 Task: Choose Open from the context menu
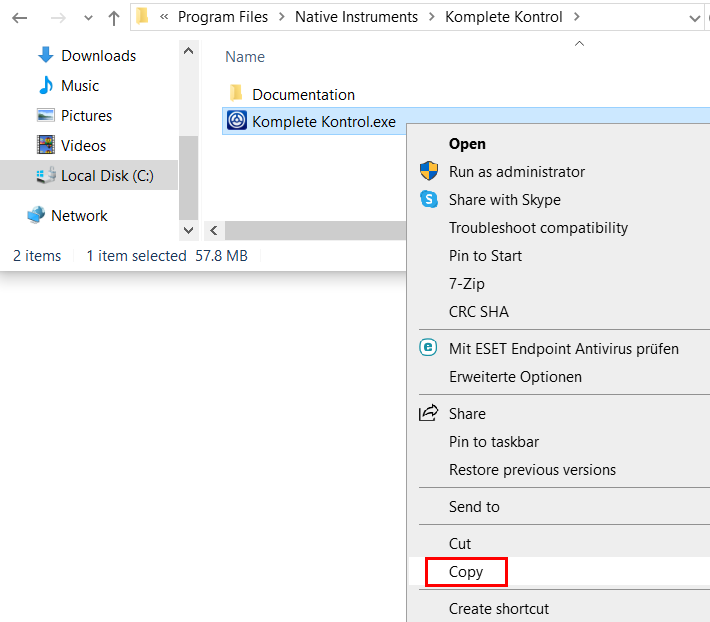click(467, 144)
